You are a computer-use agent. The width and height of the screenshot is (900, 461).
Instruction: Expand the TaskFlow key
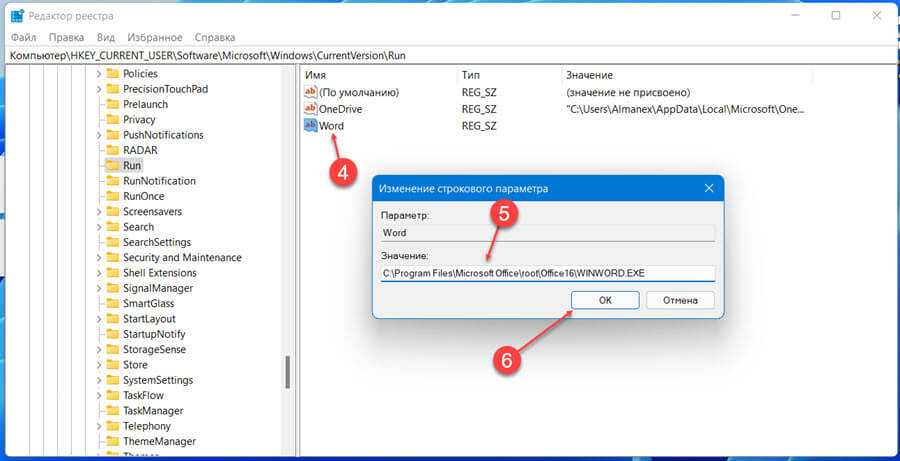coord(99,396)
